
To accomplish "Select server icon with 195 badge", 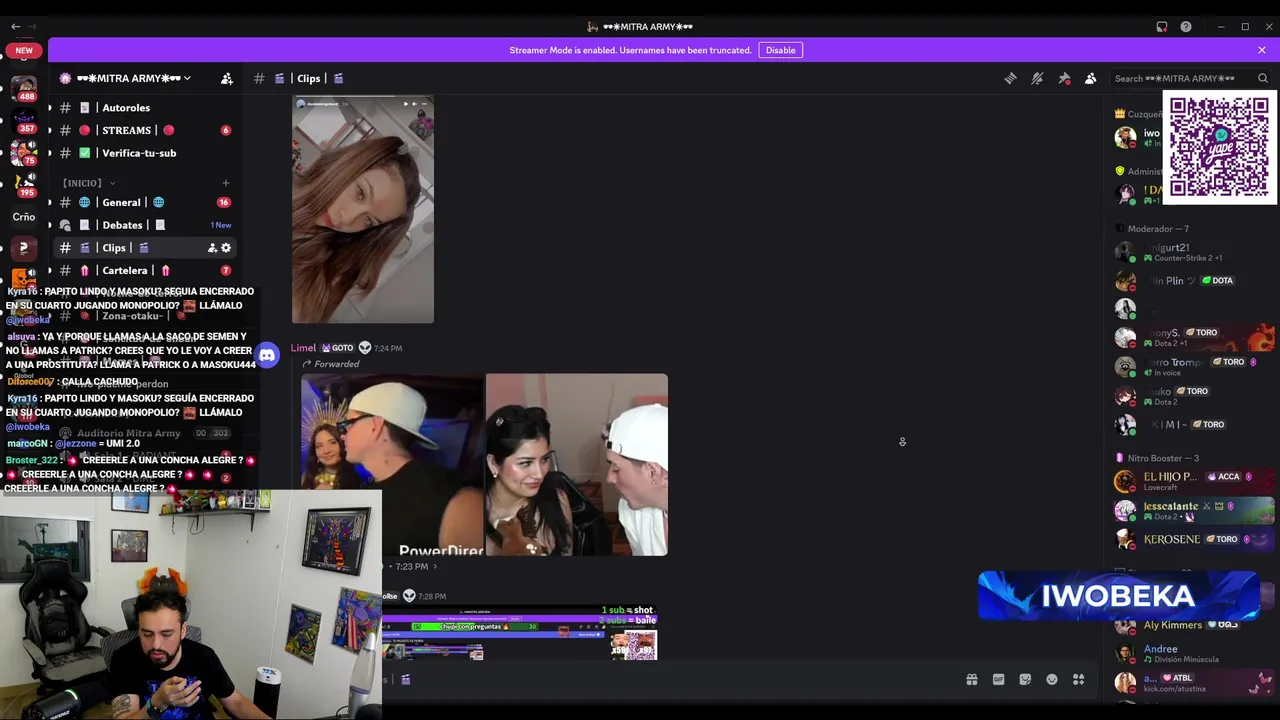I will (x=24, y=185).
